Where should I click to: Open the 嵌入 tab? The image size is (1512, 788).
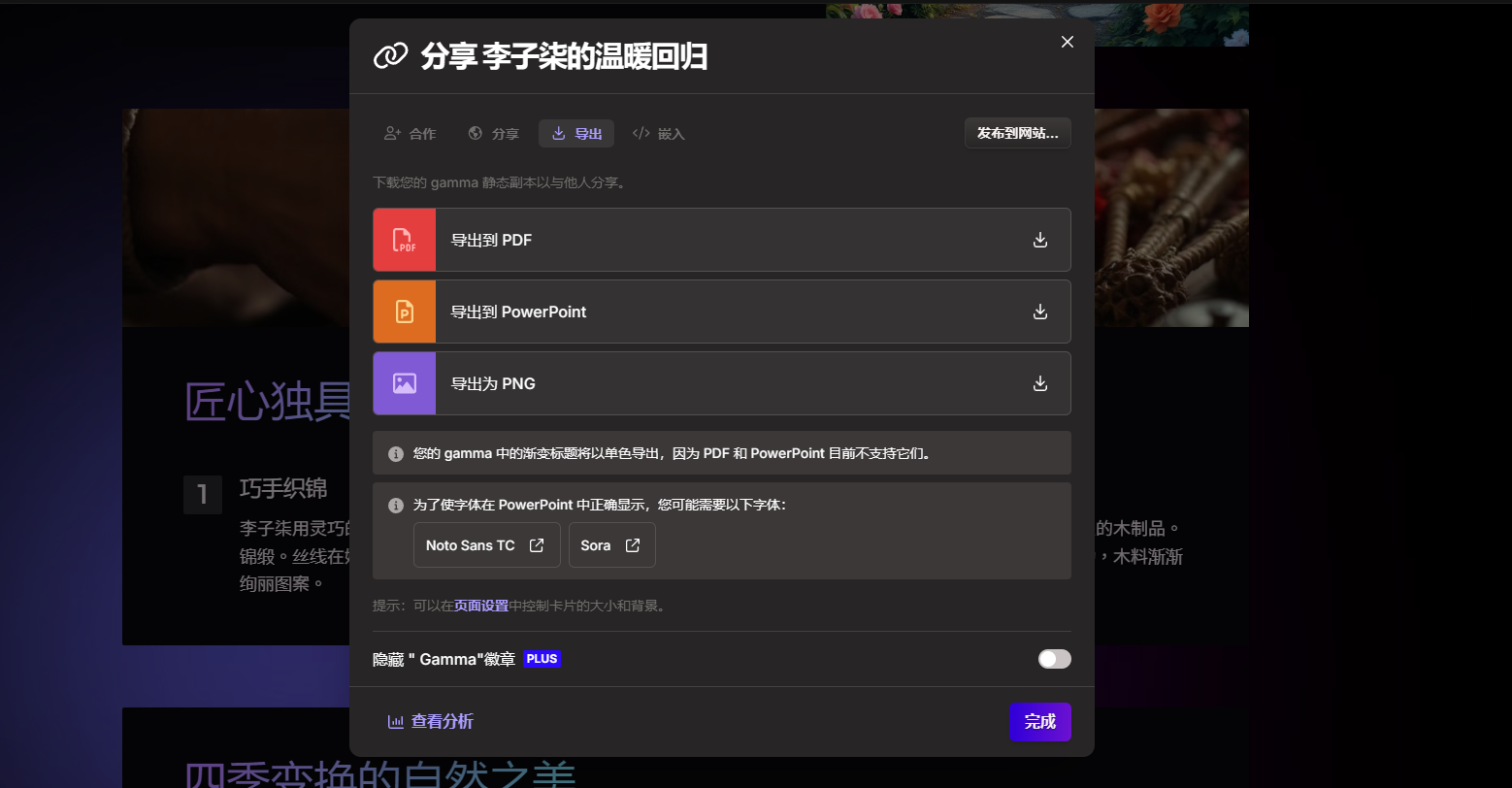point(659,134)
